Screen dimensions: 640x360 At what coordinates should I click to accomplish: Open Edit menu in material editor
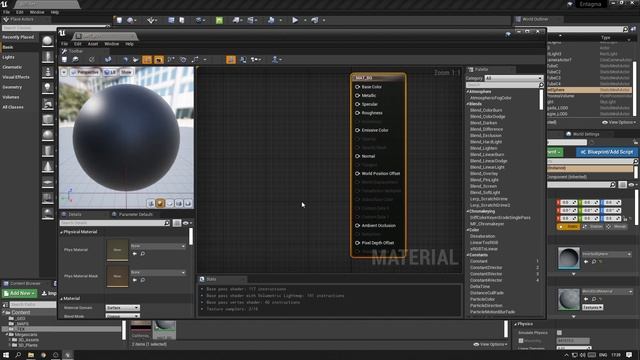tap(78, 44)
